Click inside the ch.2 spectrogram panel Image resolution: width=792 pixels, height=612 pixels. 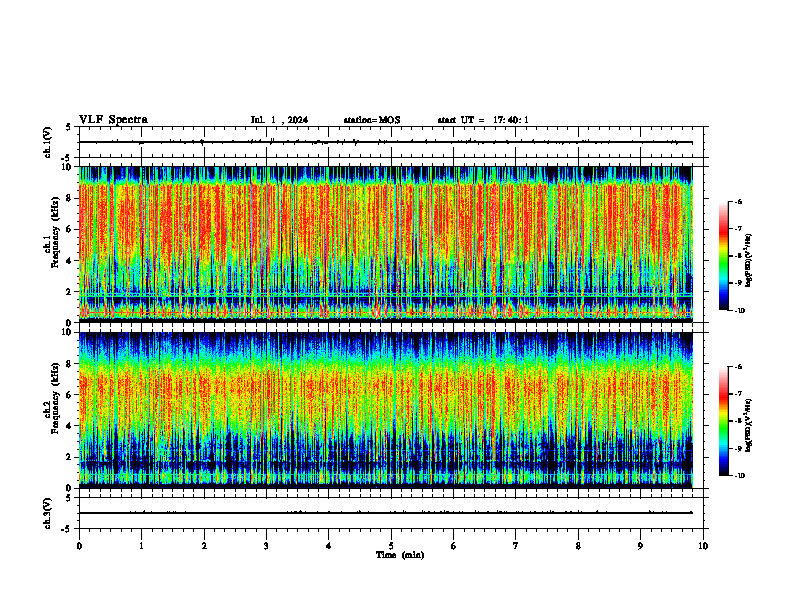pyautogui.click(x=386, y=410)
